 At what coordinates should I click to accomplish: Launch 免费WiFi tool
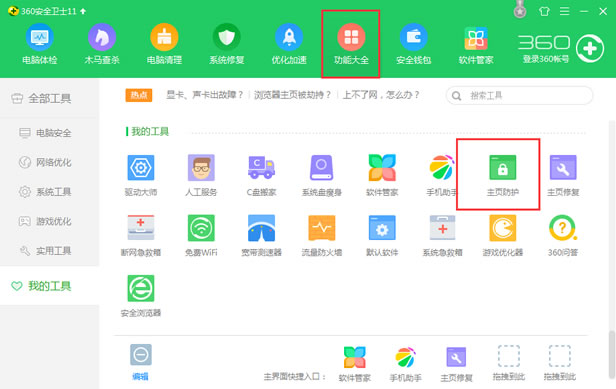[x=201, y=235]
